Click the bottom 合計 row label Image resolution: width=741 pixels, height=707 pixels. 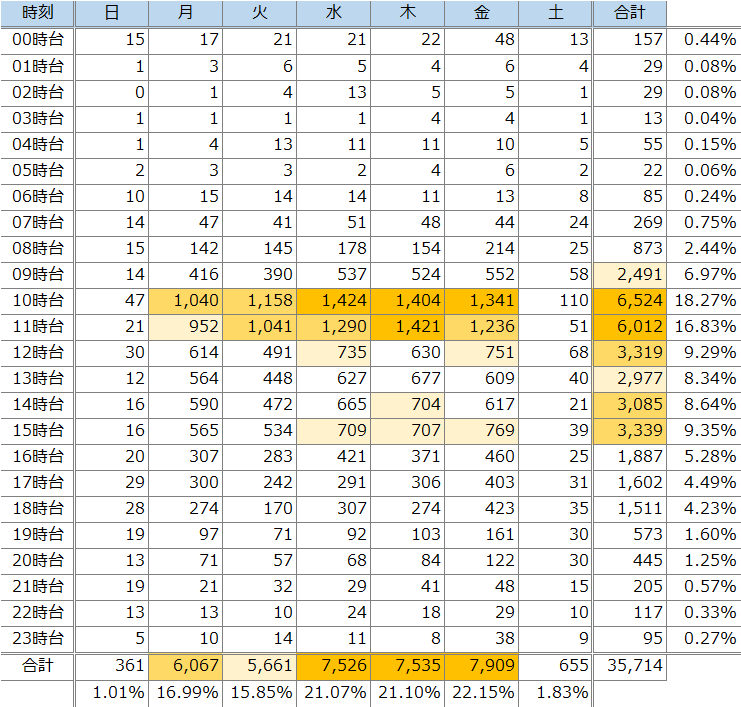(37, 666)
